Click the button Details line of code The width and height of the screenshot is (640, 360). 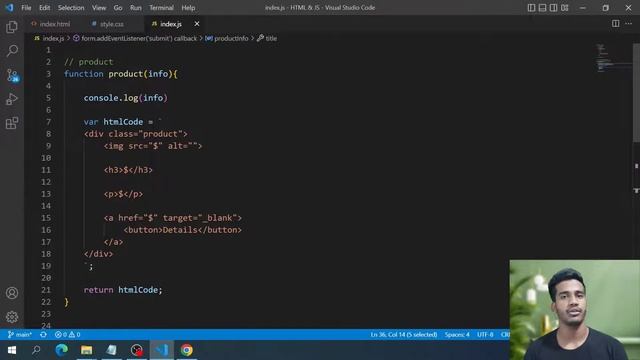click(182, 230)
